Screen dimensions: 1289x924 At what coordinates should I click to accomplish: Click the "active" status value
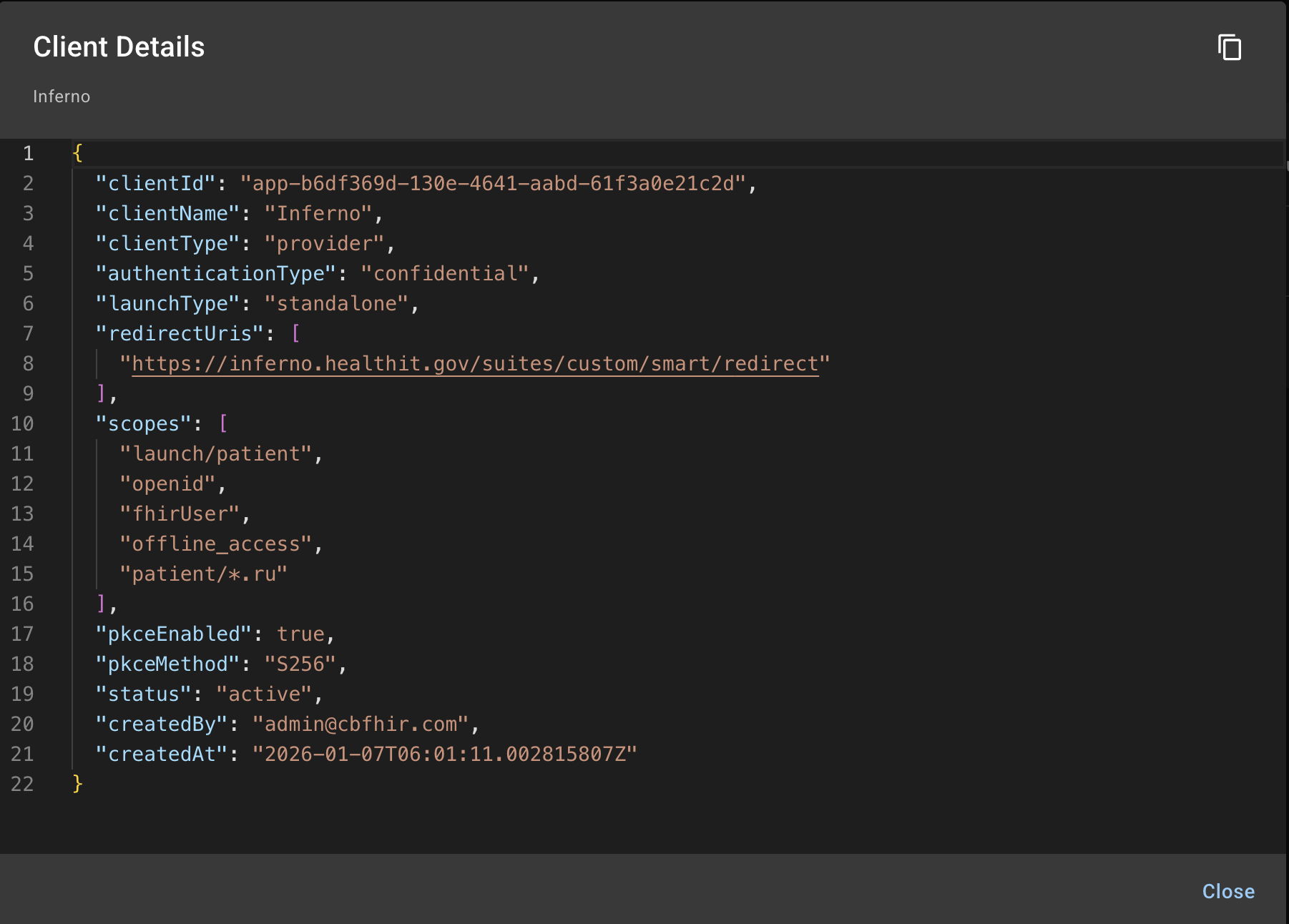pyautogui.click(x=264, y=694)
